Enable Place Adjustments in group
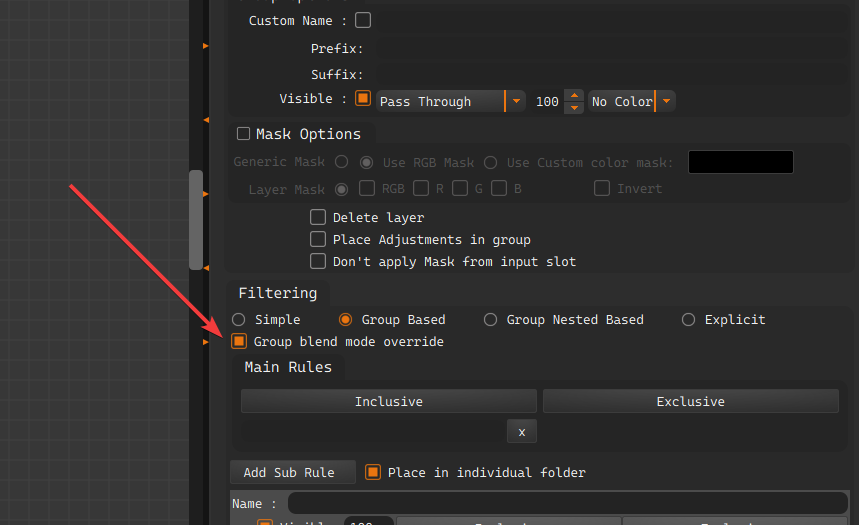This screenshot has height=525, width=859. click(318, 239)
